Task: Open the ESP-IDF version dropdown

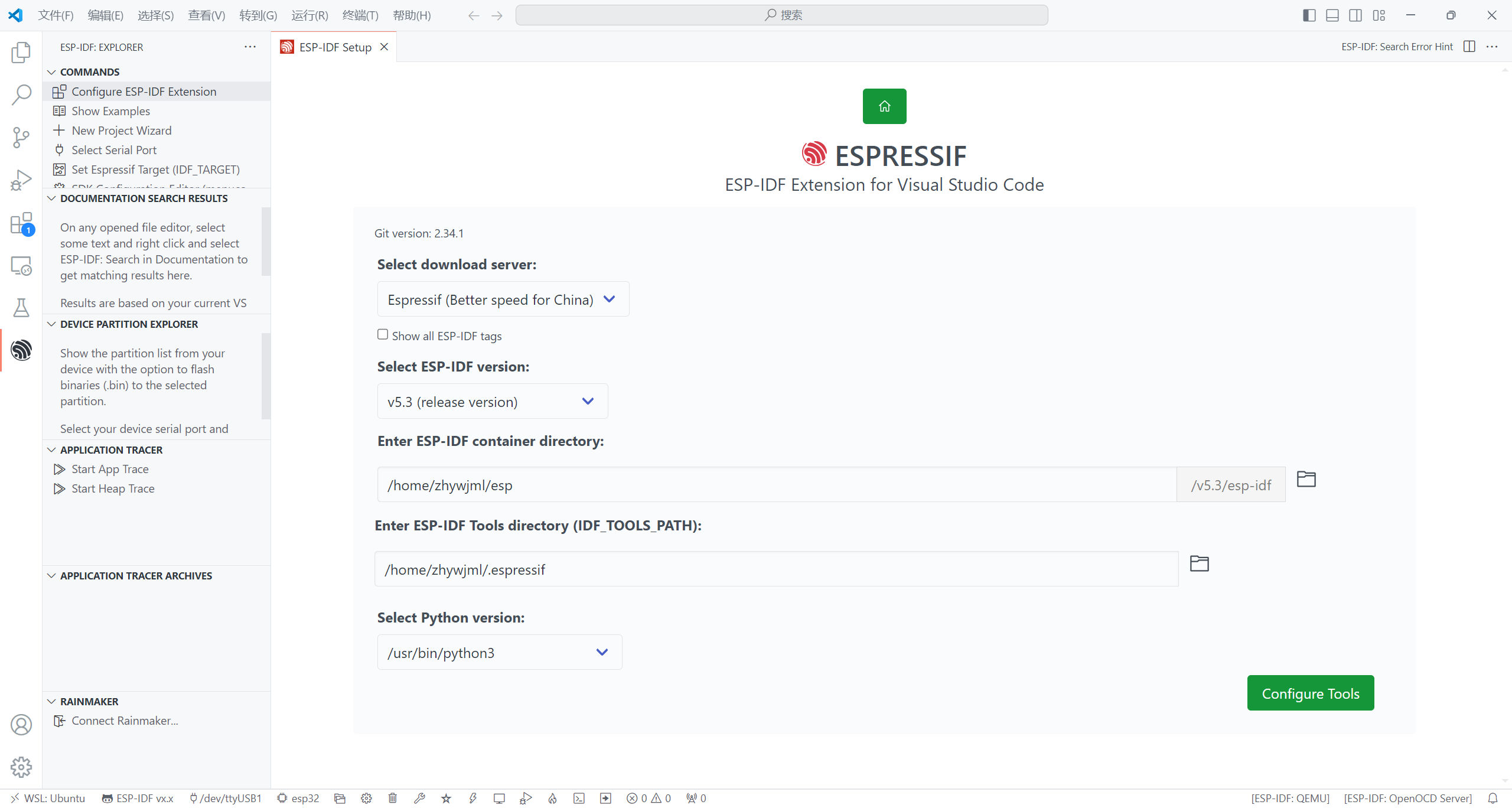Action: 492,402
